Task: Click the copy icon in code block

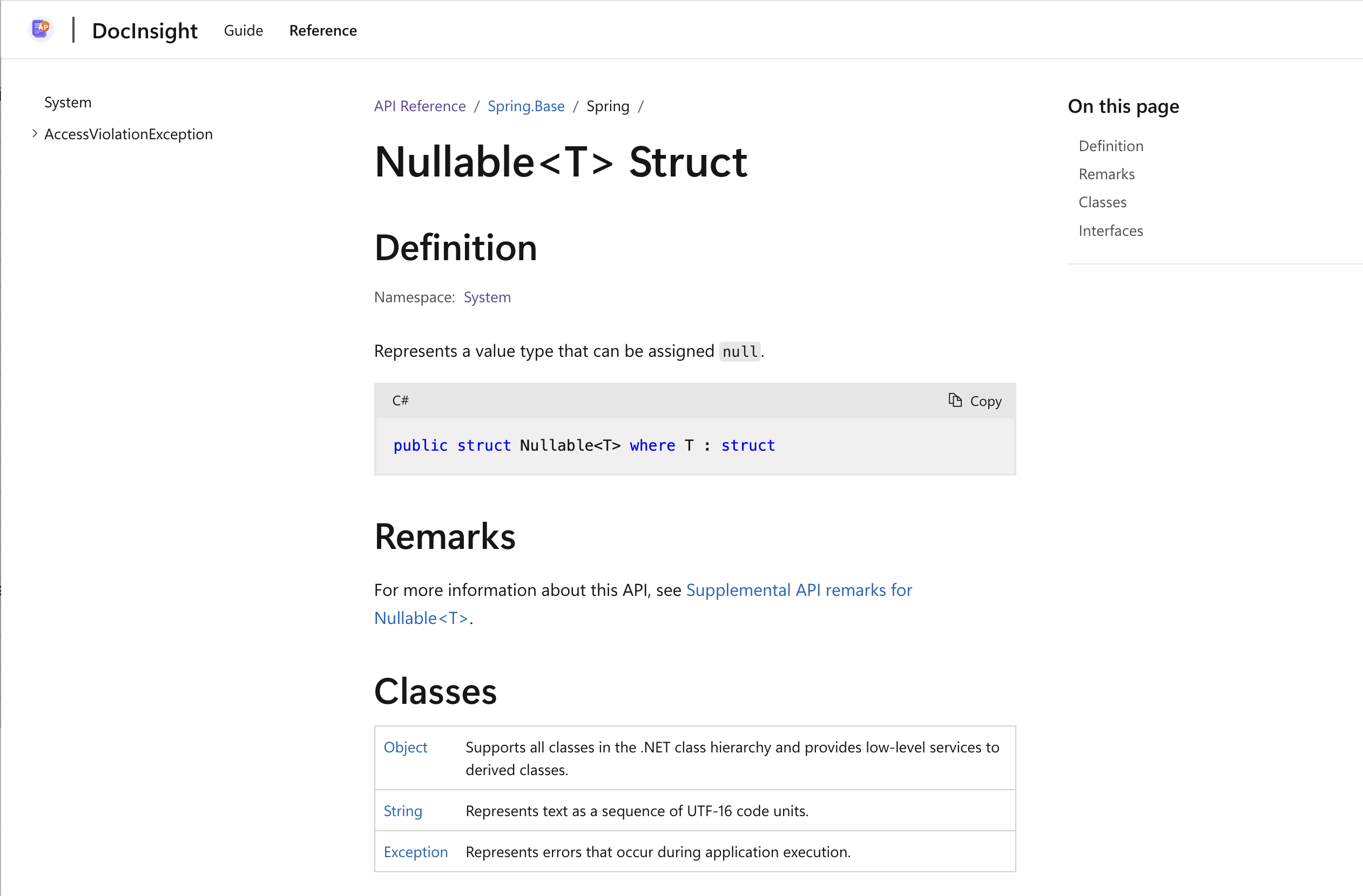Action: tap(955, 400)
